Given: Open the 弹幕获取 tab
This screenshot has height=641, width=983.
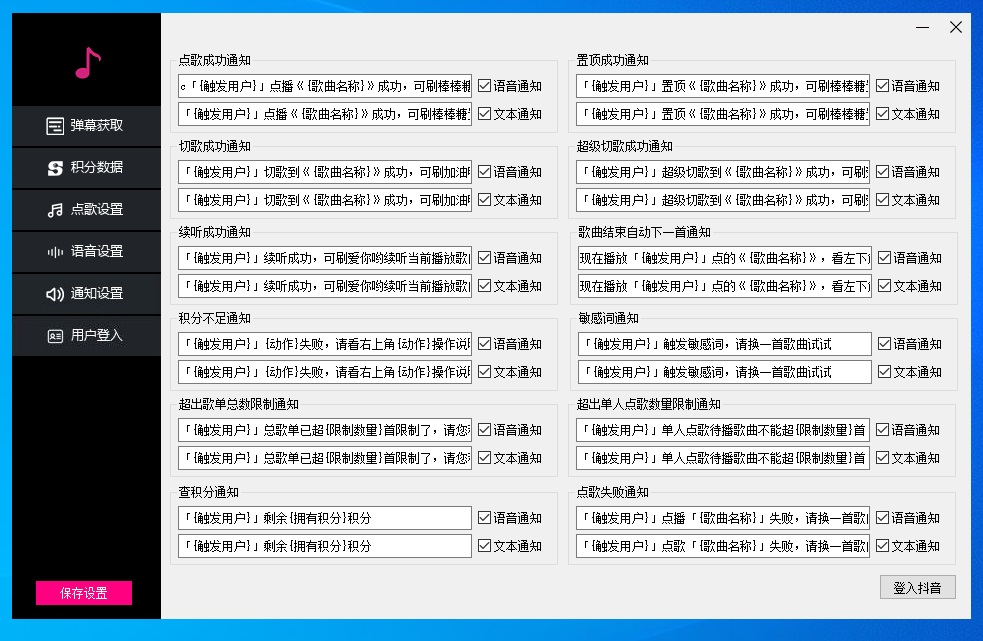Looking at the screenshot, I should (96, 126).
